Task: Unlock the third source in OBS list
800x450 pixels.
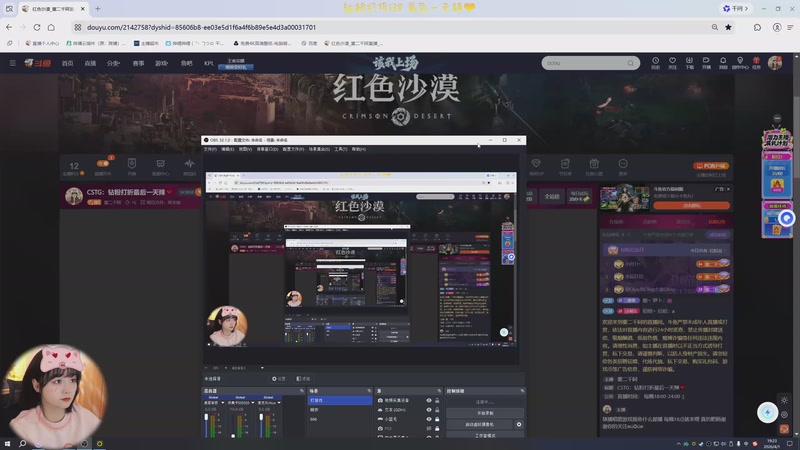Action: pyautogui.click(x=437, y=419)
